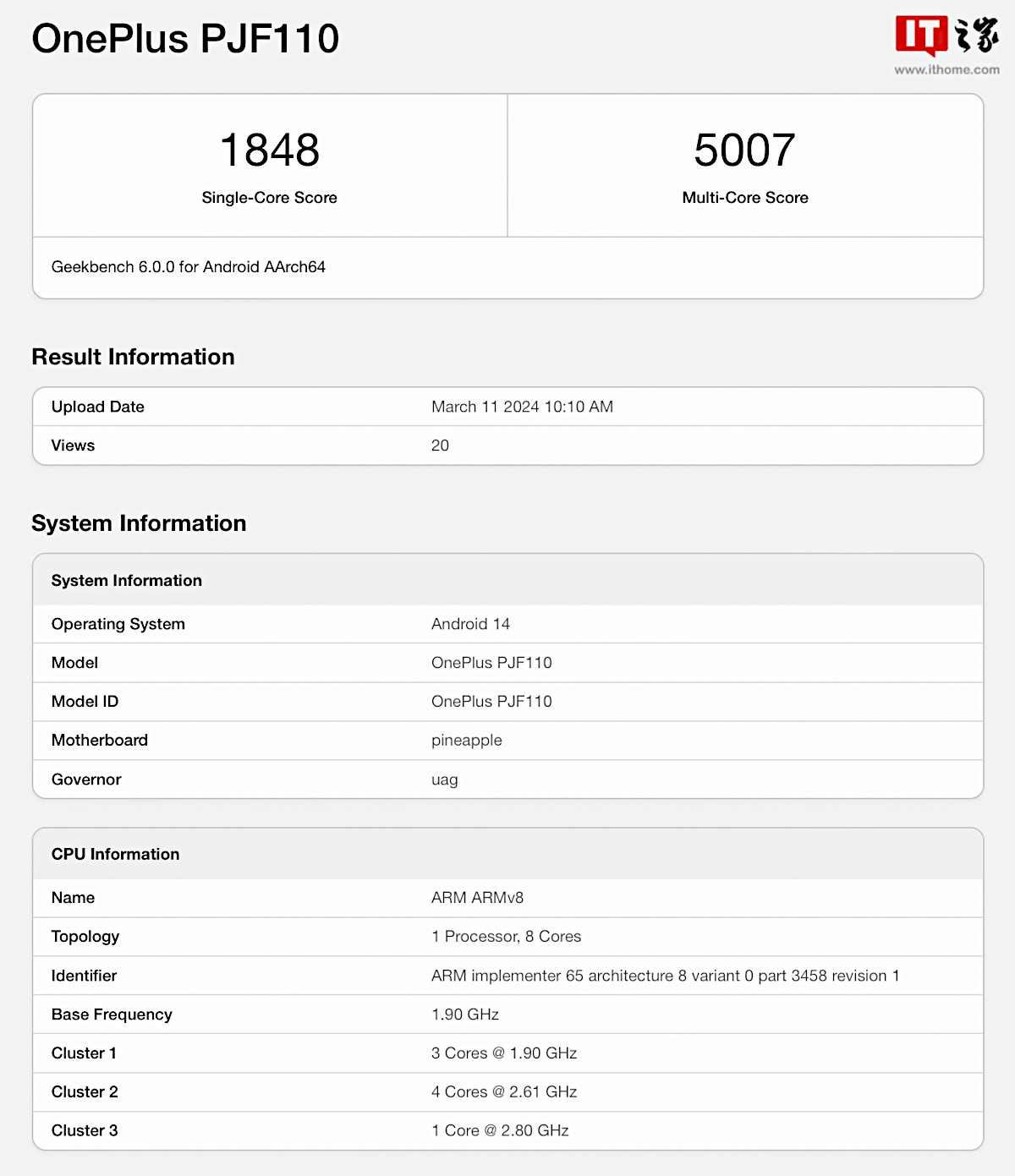The width and height of the screenshot is (1015, 1176).
Task: Click the 1 Core @ 2.80 GHz value
Action: coord(500,1131)
